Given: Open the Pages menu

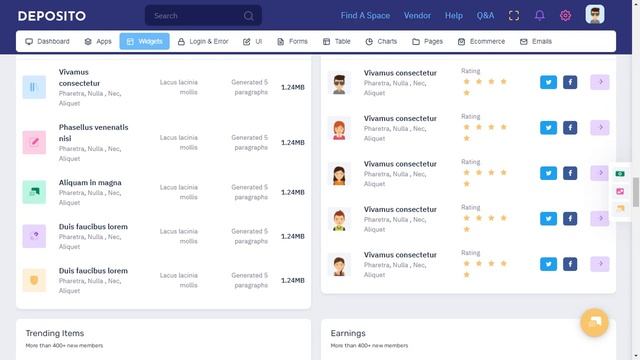Looking at the screenshot, I should [x=427, y=41].
